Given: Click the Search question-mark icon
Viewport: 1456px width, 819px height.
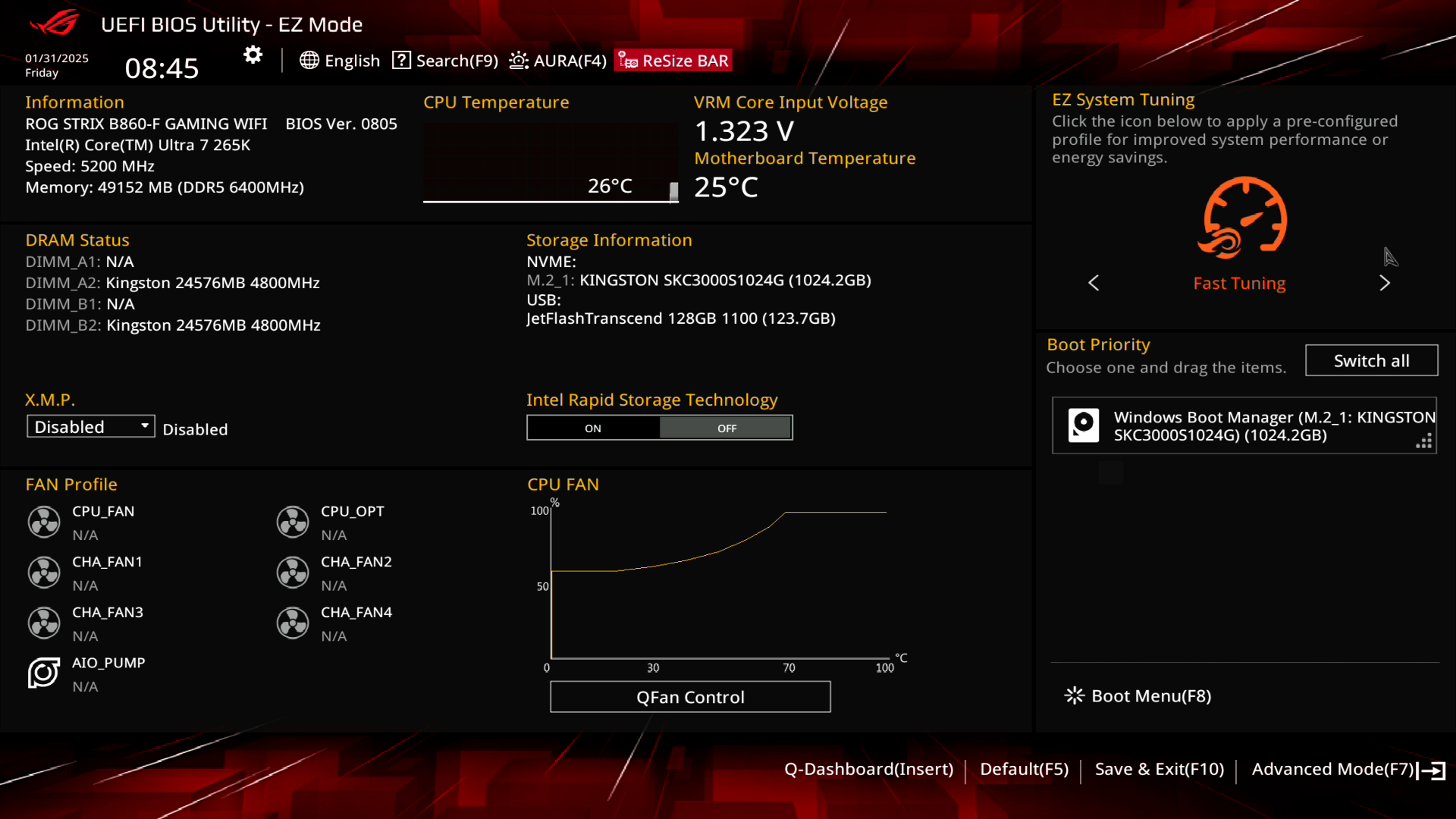Looking at the screenshot, I should coord(401,60).
